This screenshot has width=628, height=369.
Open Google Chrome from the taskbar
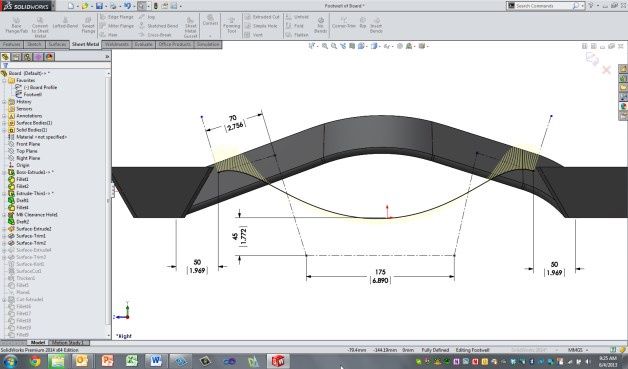click(35, 361)
